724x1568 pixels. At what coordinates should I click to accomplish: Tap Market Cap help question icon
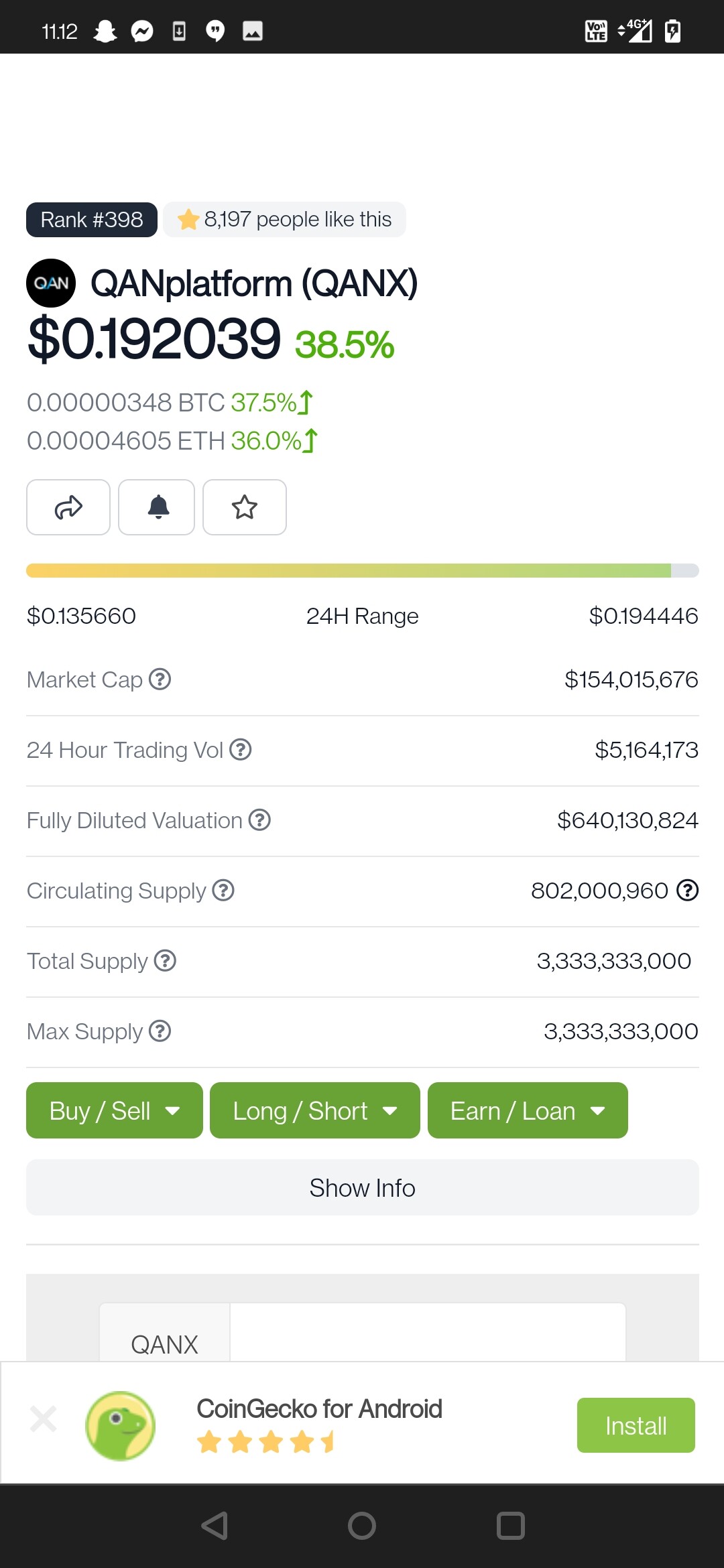(160, 679)
